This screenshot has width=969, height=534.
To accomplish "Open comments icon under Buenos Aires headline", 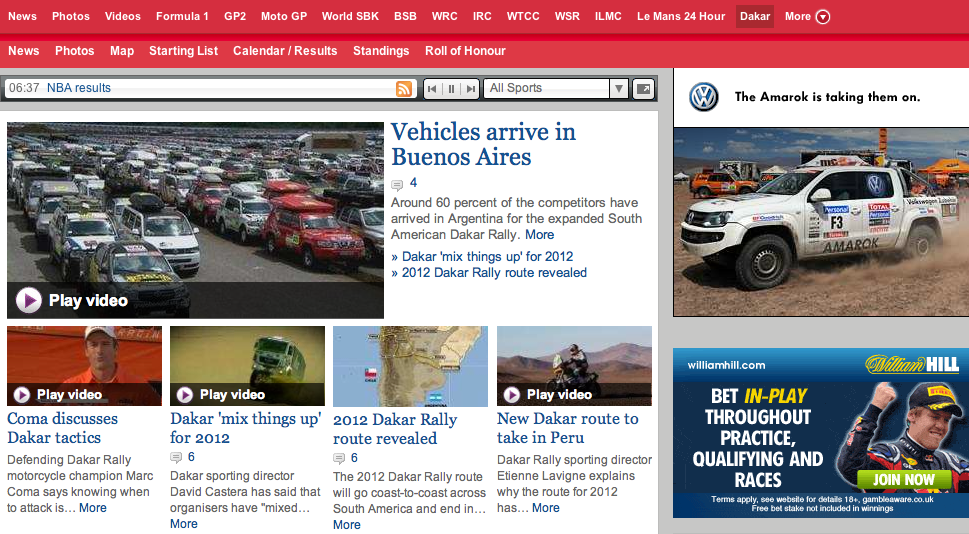I will click(x=397, y=184).
